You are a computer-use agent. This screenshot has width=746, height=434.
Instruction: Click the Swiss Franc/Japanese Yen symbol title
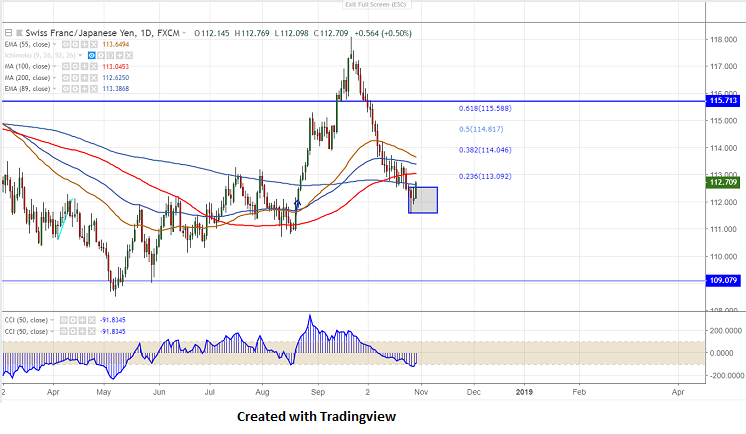pyautogui.click(x=102, y=33)
